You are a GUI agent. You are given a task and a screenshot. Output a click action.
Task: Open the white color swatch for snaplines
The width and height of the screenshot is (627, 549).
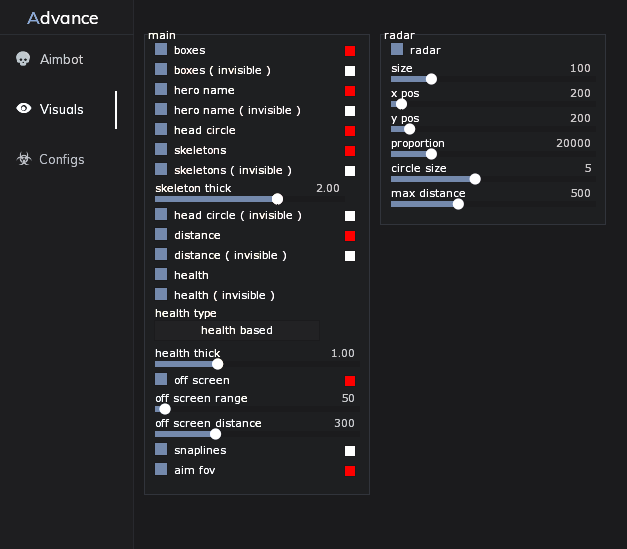pos(350,451)
